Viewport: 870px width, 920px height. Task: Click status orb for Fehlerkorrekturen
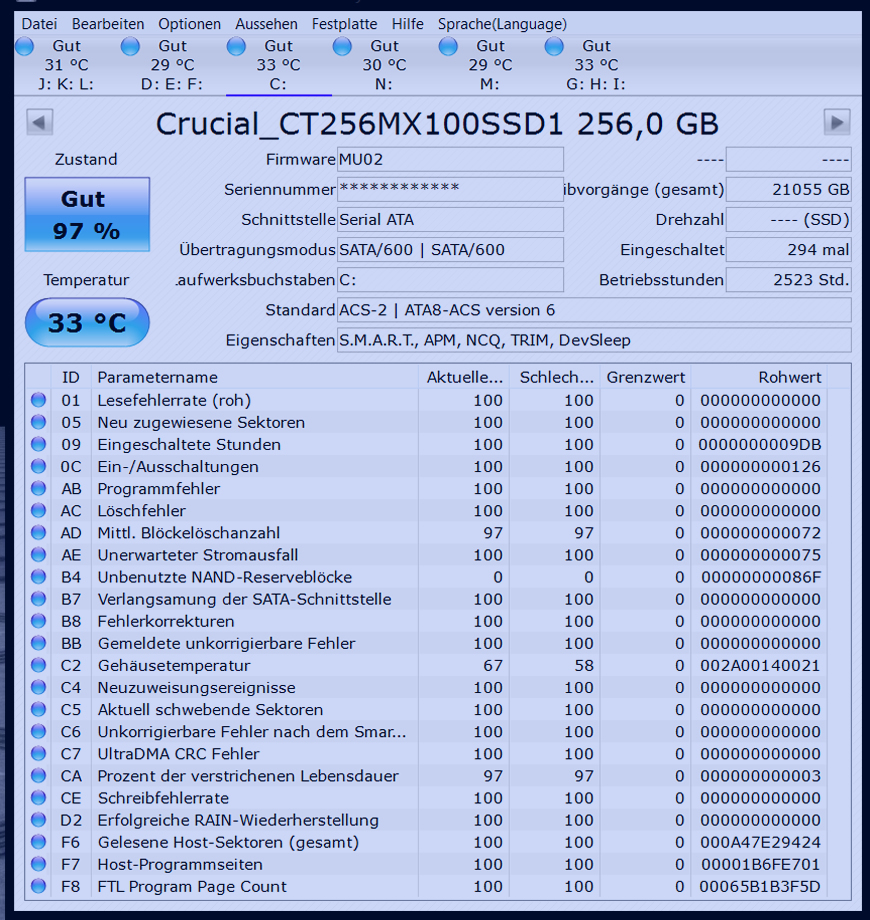(39, 621)
